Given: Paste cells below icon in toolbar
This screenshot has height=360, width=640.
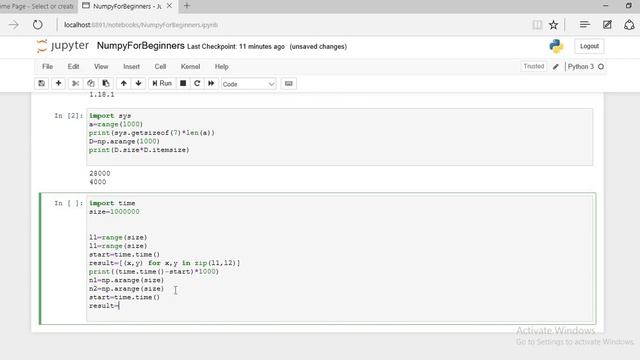Looking at the screenshot, I should [x=106, y=83].
